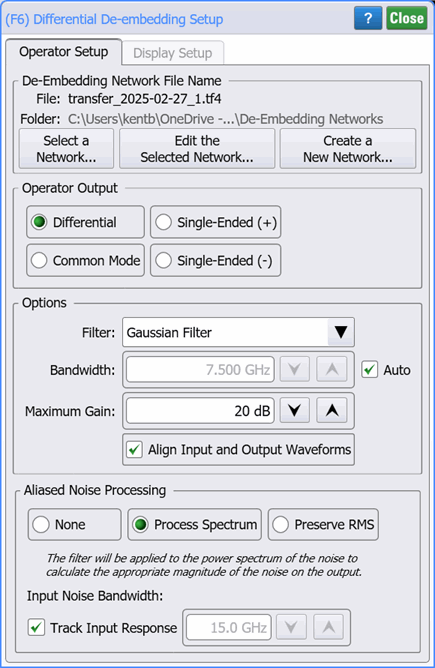Click Input Noise Bandwidth up arrow
Viewport: 435px width, 668px height.
pyautogui.click(x=328, y=627)
